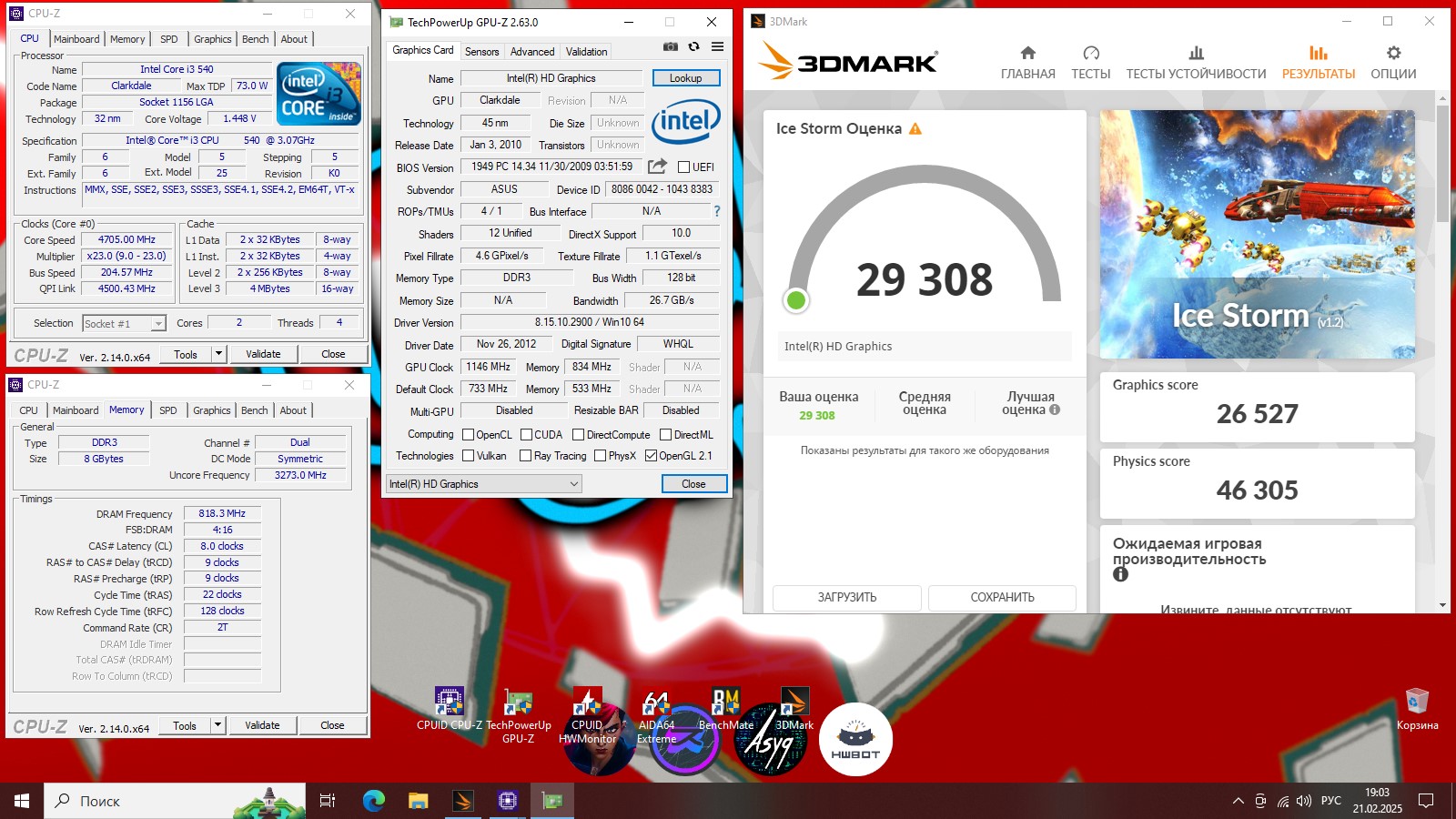Open File Explorer from the taskbar

pos(418,801)
